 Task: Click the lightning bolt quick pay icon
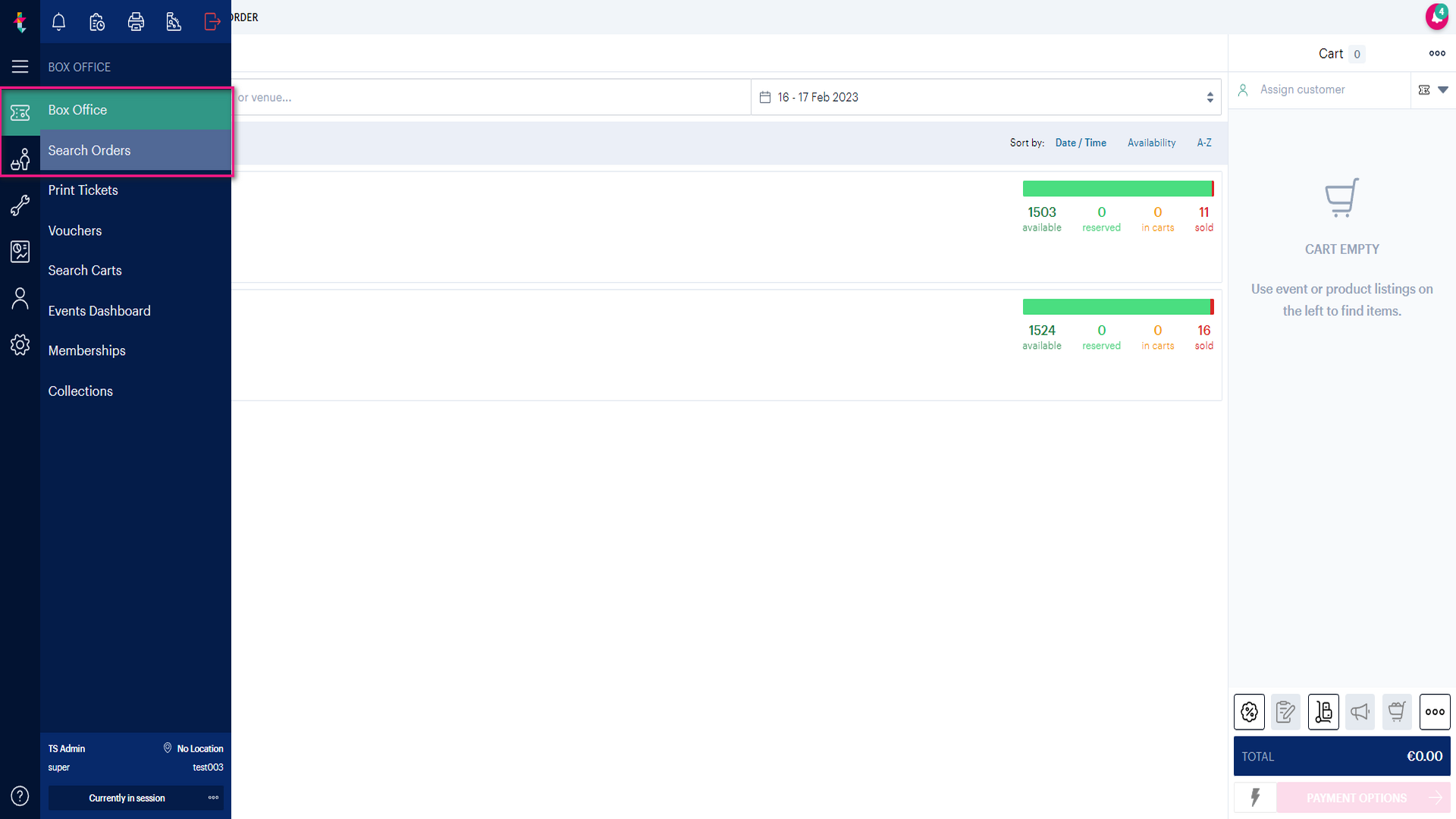click(1255, 798)
